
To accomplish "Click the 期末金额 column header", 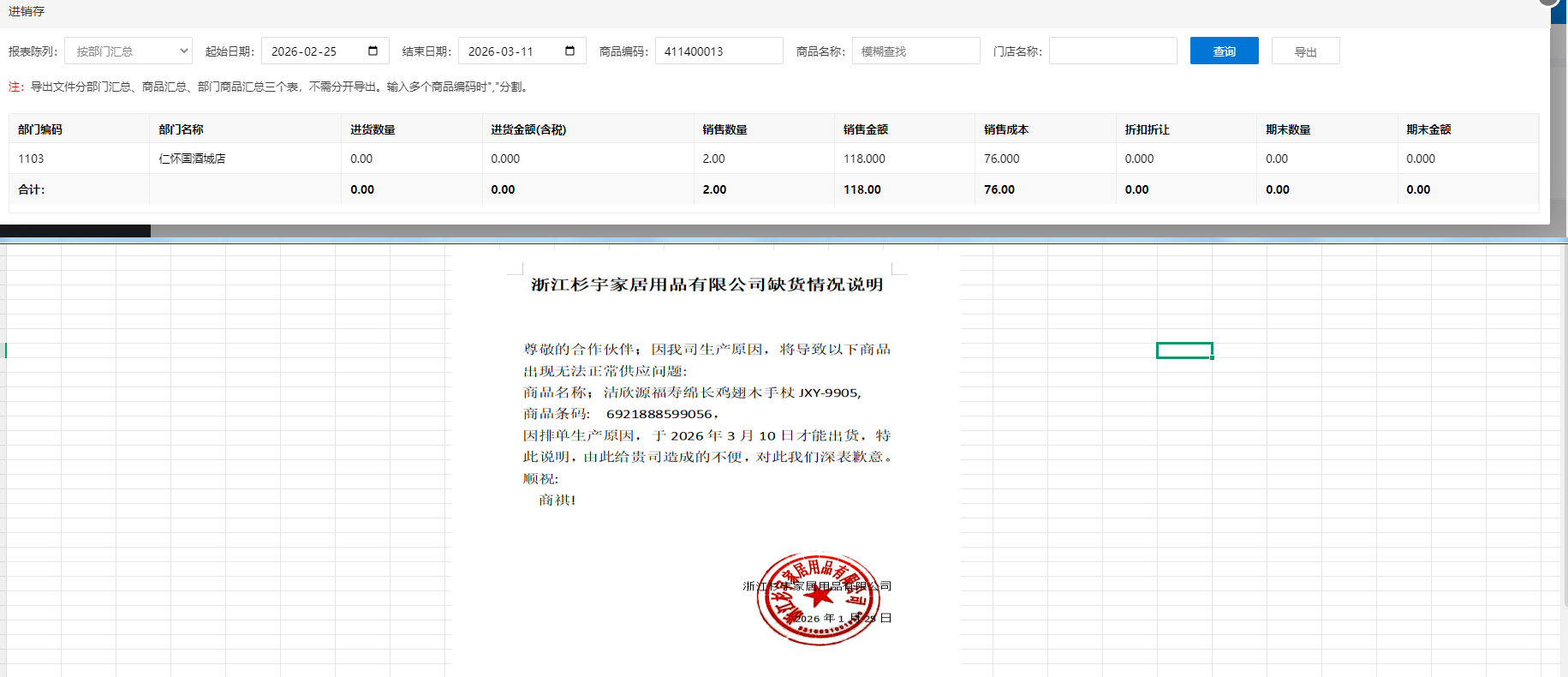I will [x=1428, y=129].
